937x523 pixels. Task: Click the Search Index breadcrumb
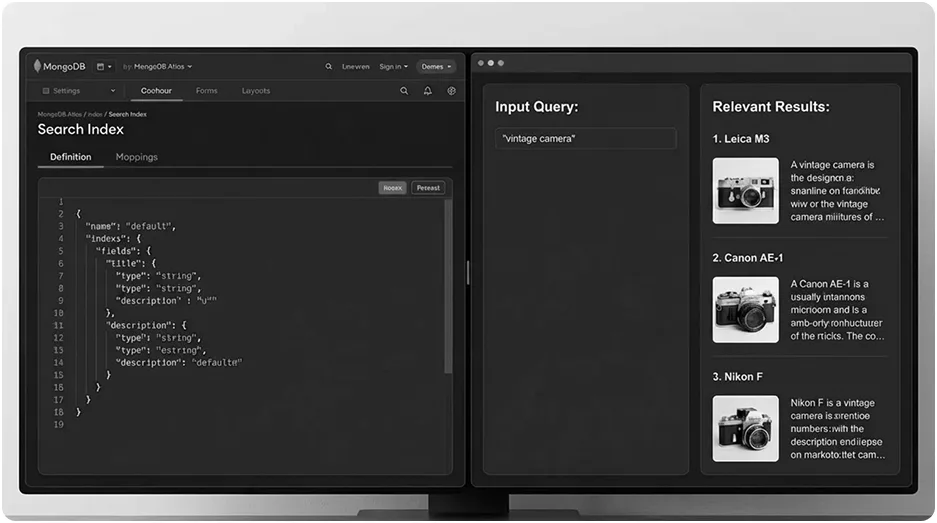coord(127,114)
